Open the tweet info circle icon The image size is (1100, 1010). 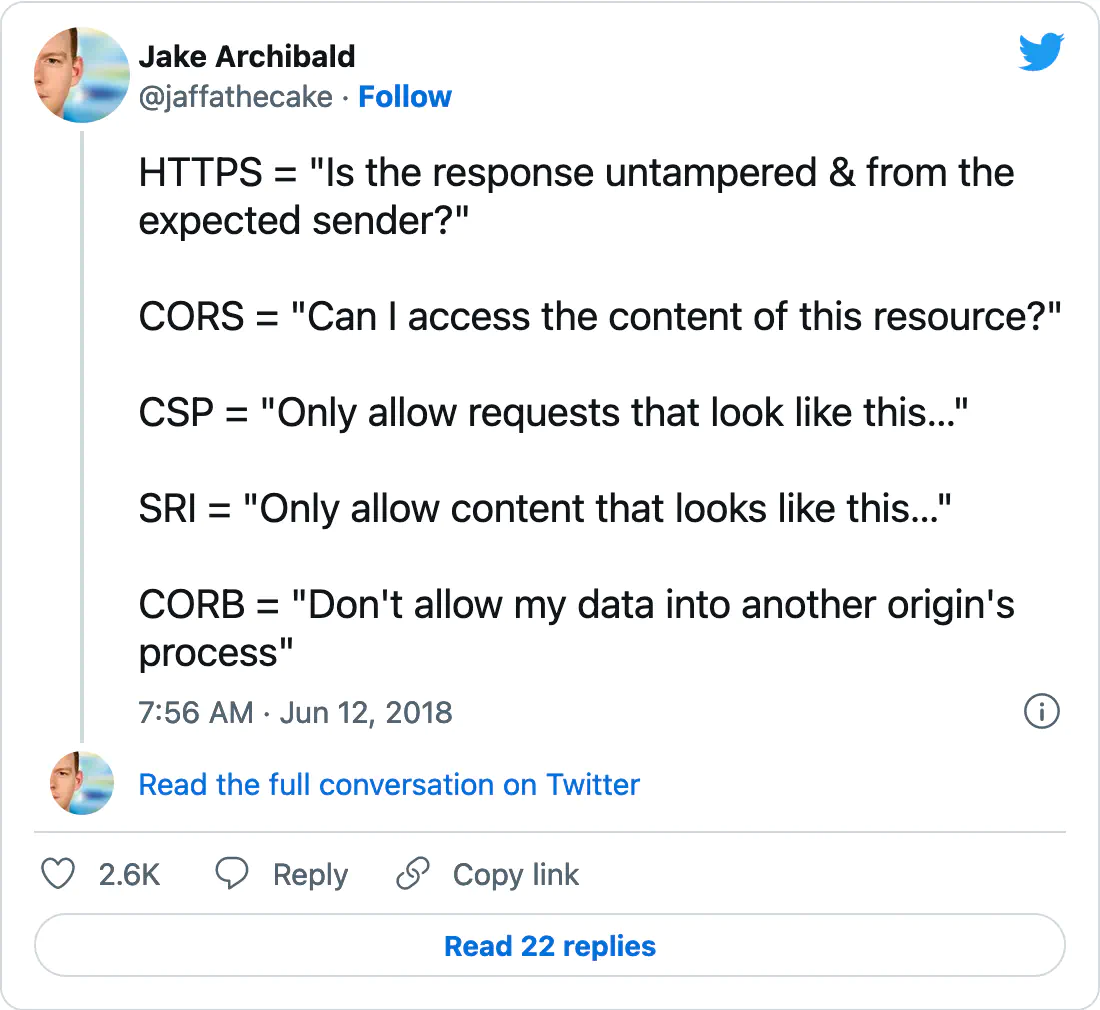point(1042,712)
